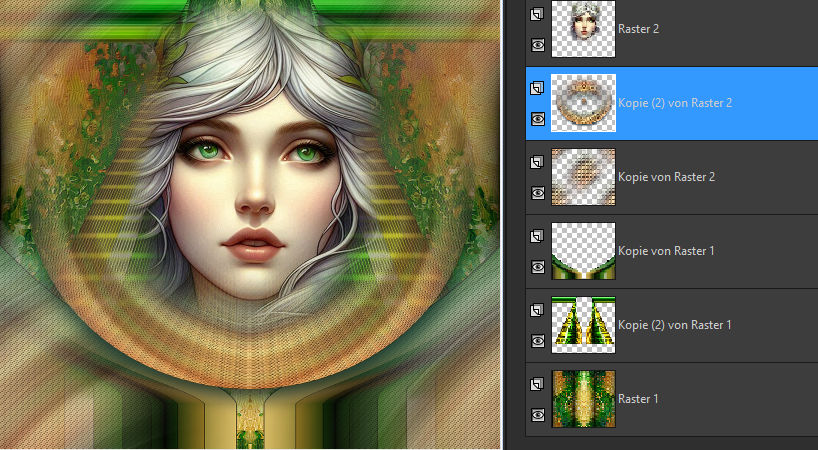Click the raster layer type icon of Raster 2

click(537, 14)
